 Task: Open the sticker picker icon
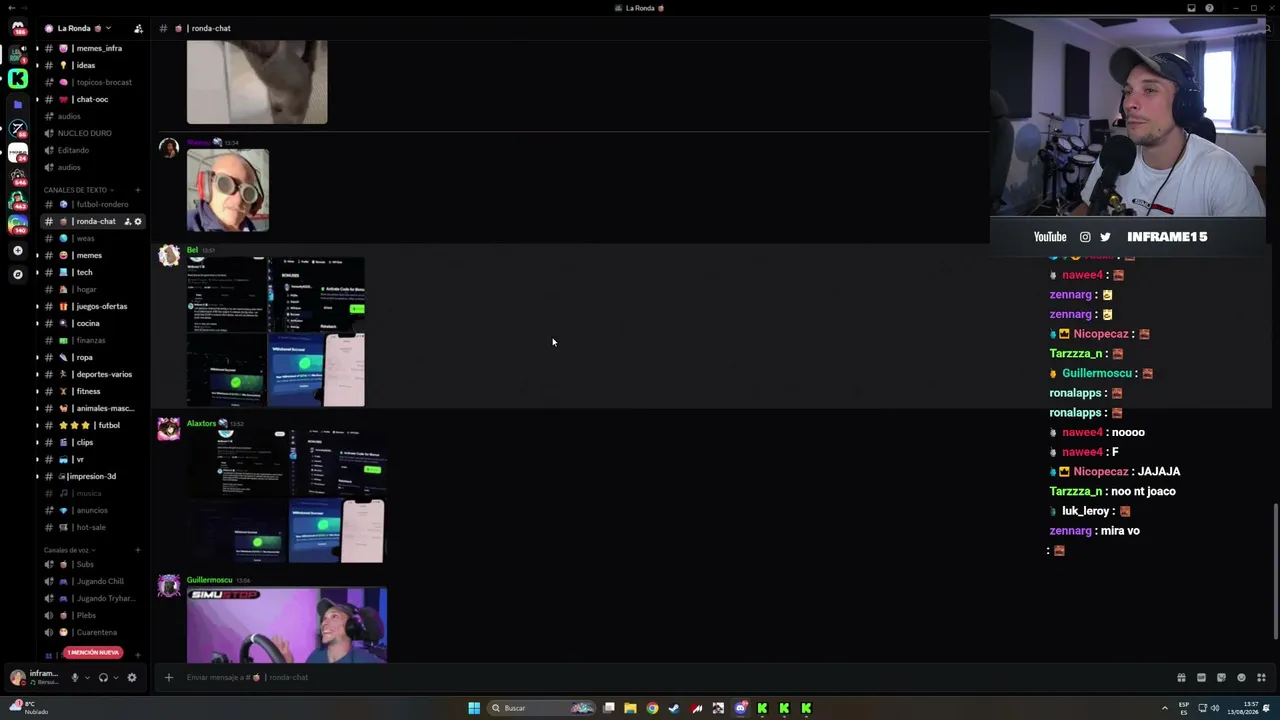tap(1221, 677)
